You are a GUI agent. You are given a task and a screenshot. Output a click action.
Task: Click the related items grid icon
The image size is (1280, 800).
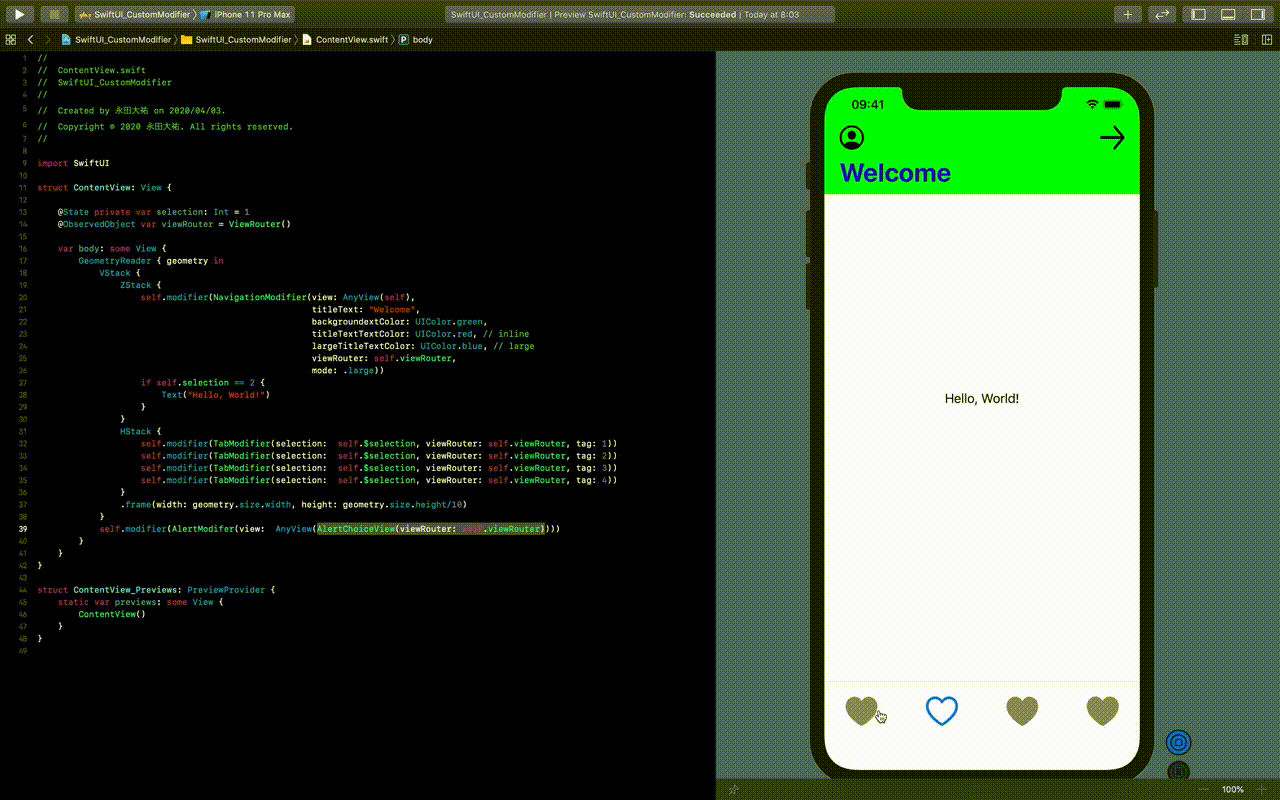[x=11, y=39]
